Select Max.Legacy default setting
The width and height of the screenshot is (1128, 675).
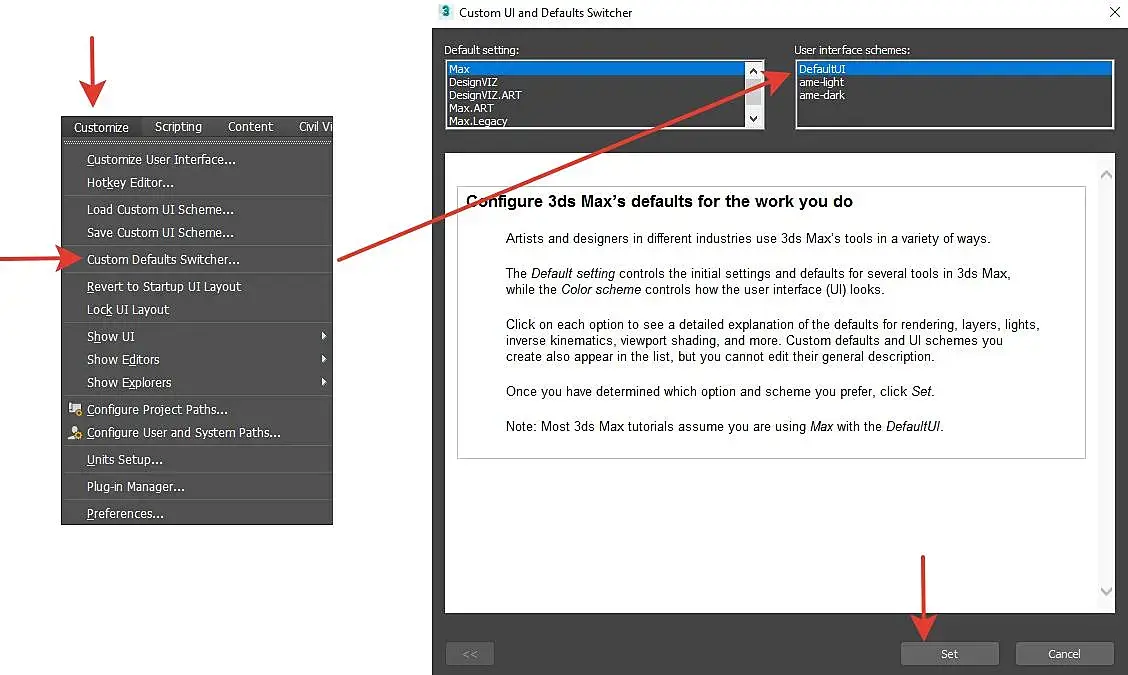596,121
